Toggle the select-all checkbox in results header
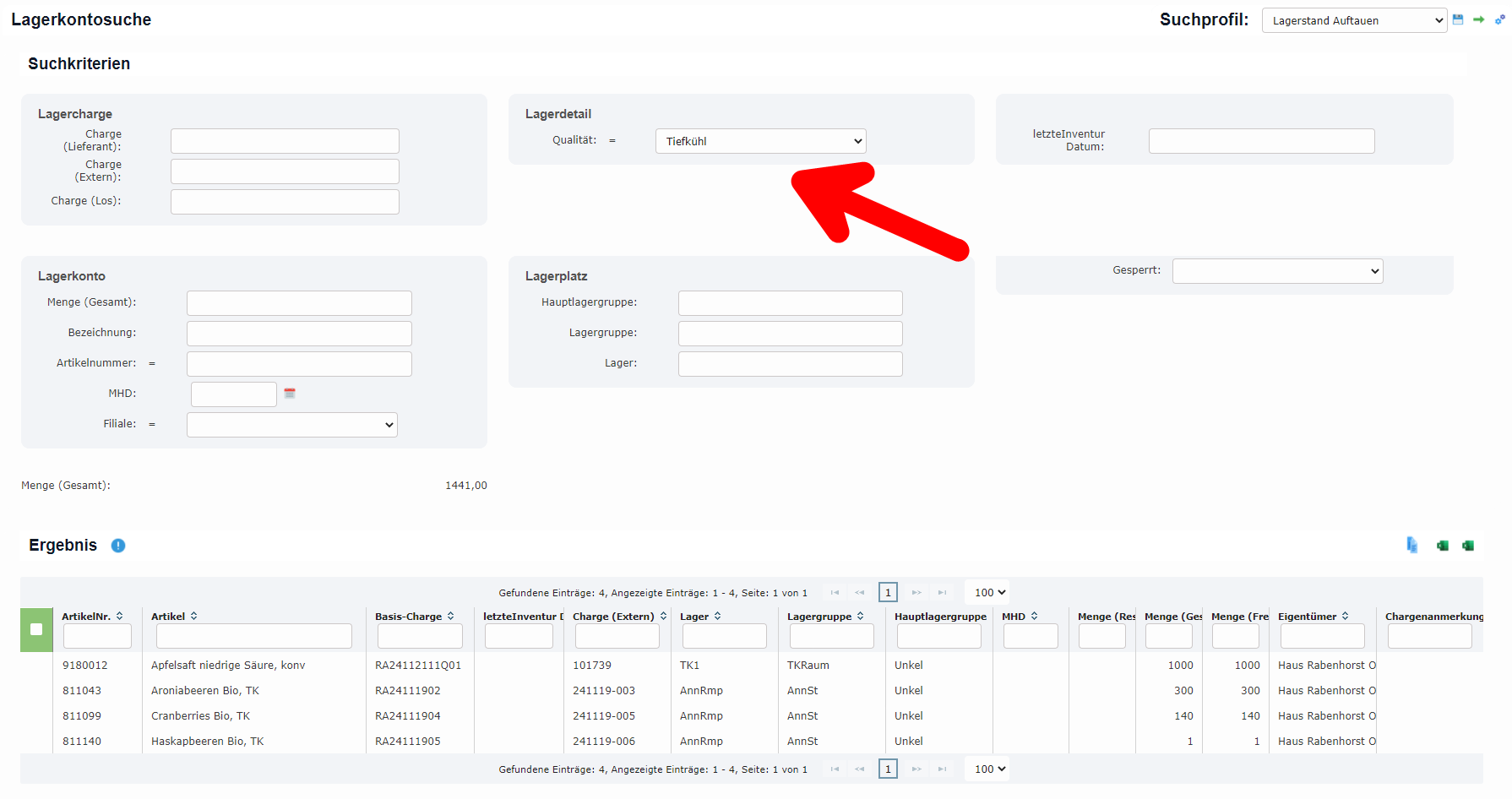The height and width of the screenshot is (799, 1512). [36, 629]
